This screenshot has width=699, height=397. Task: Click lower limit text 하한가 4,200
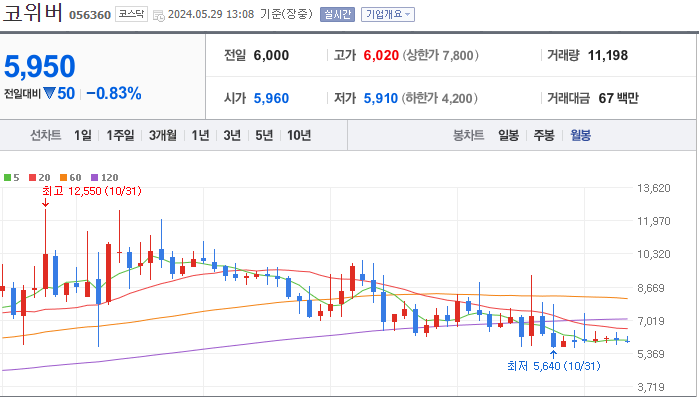pos(440,98)
